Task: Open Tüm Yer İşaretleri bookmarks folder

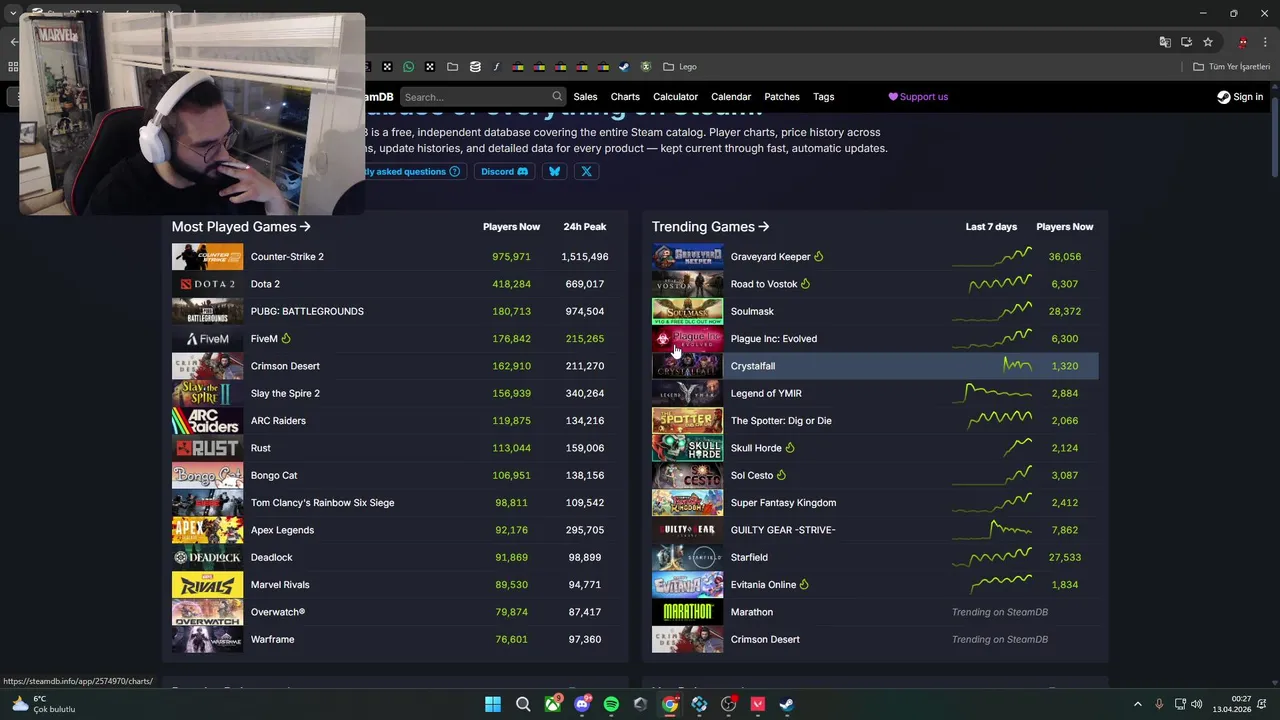Action: (1232, 67)
